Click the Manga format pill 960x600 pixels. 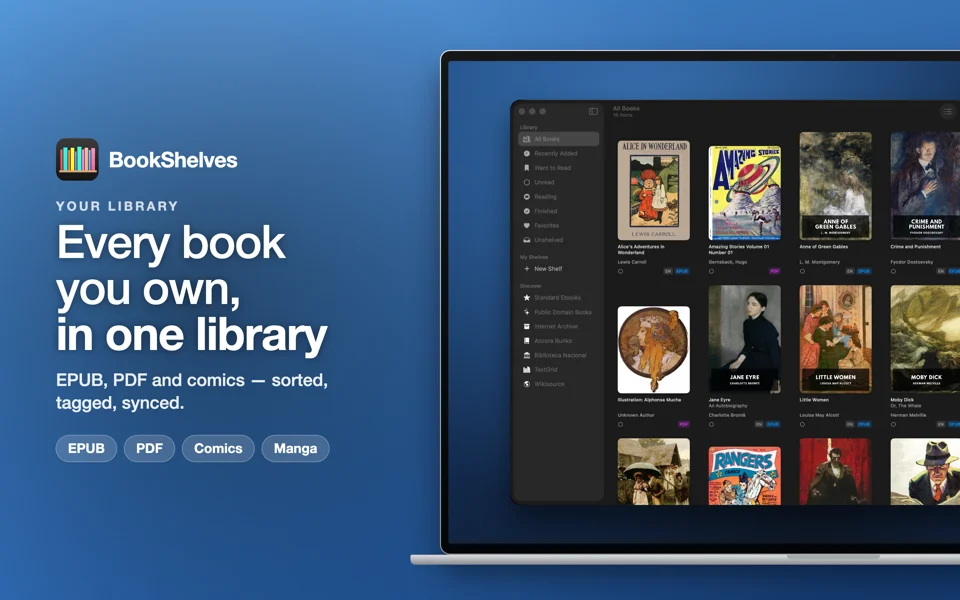click(295, 448)
